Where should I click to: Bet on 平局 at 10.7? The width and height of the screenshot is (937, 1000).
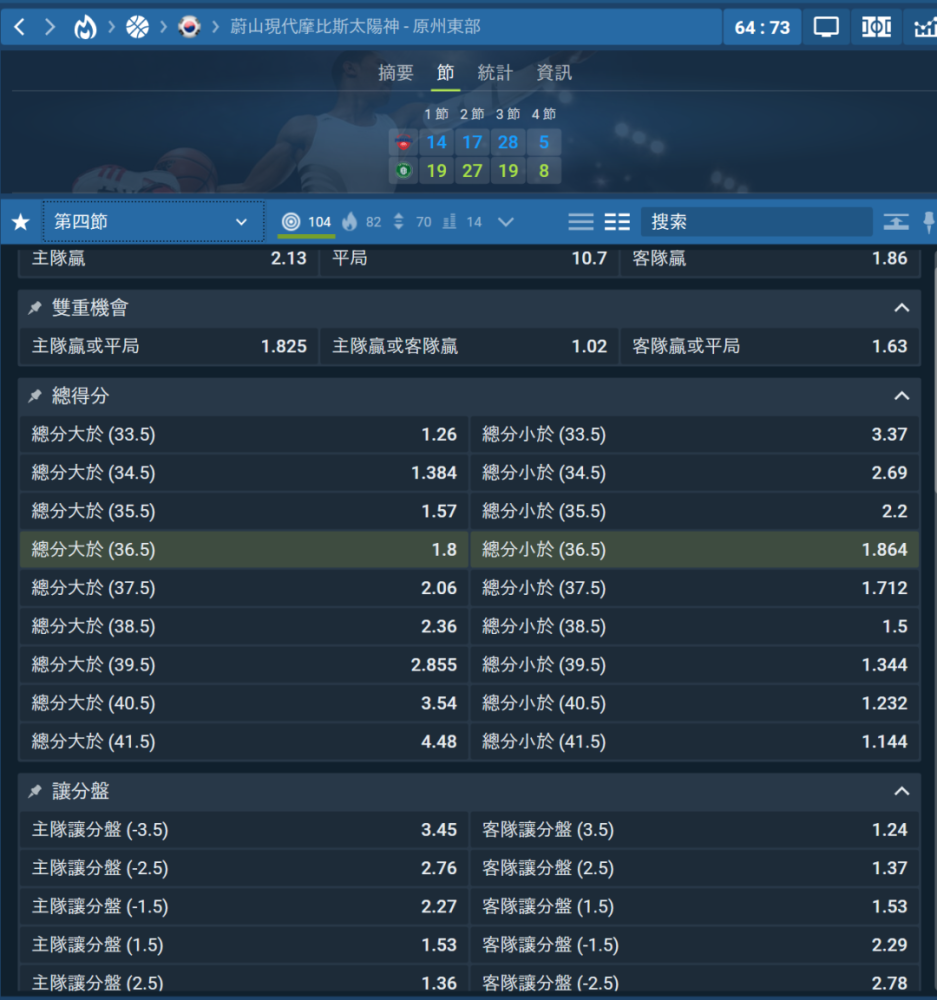pos(469,259)
